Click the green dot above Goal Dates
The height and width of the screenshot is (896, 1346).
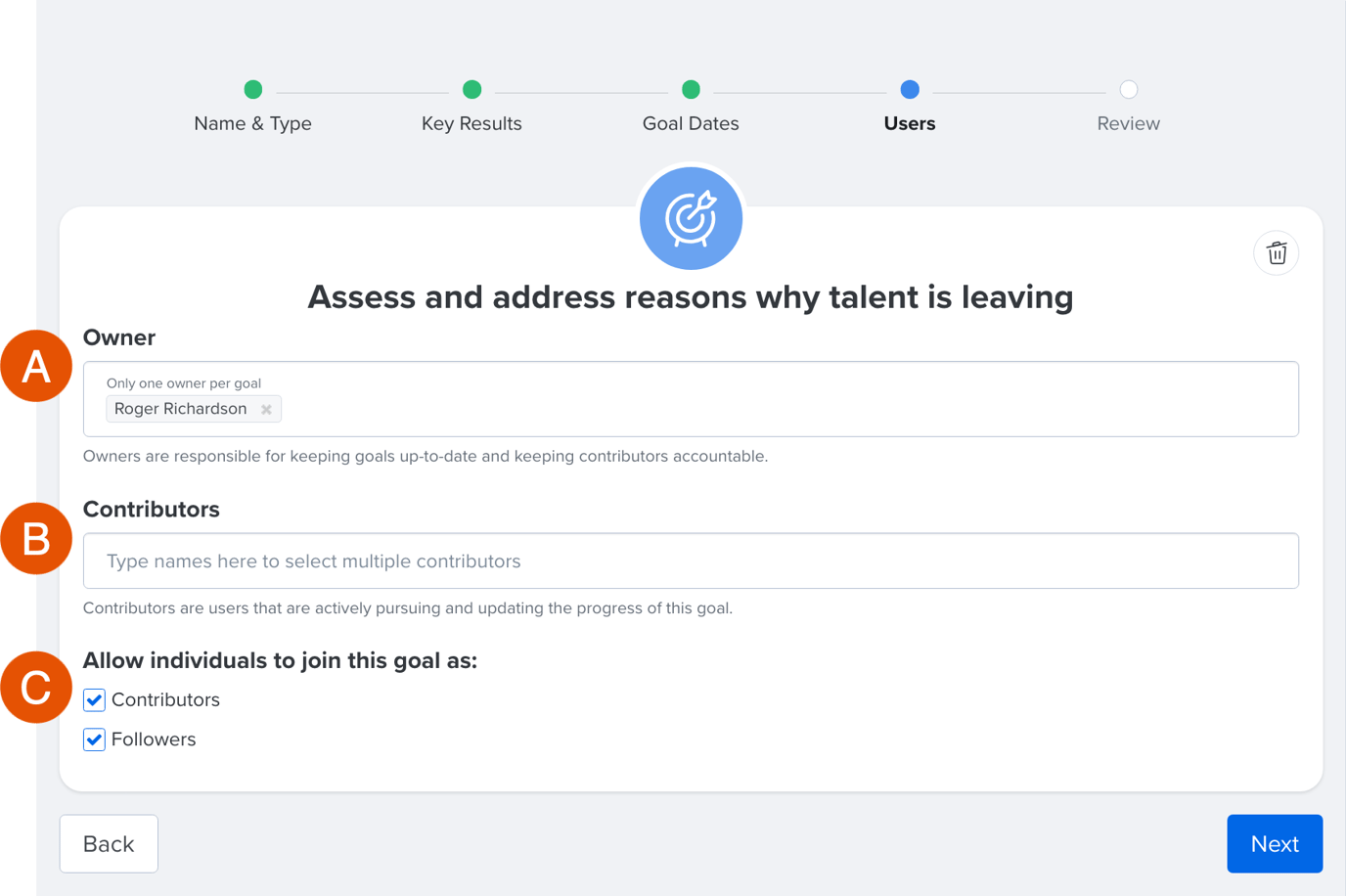[x=691, y=90]
